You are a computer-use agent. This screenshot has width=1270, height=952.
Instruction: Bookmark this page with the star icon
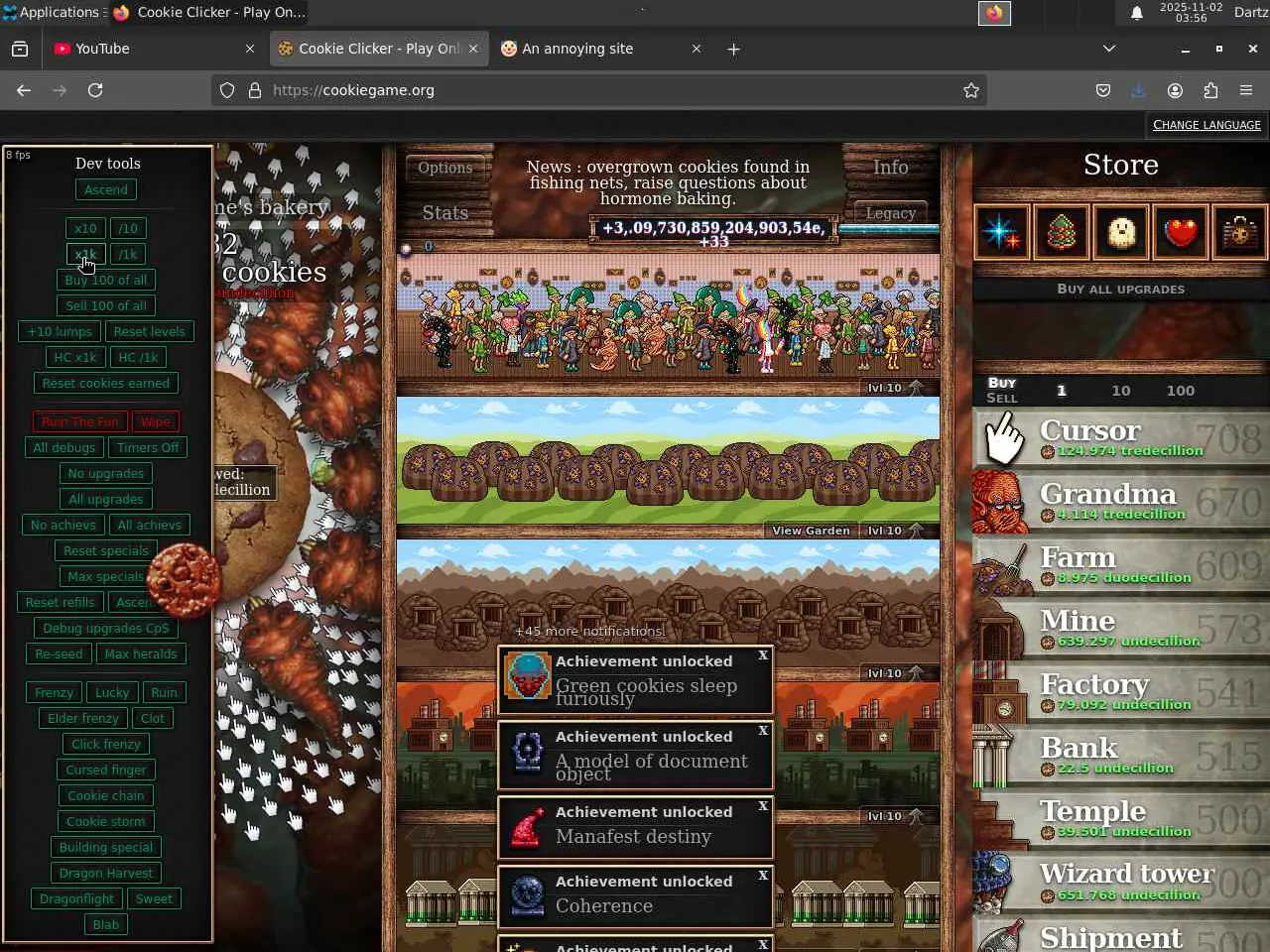tap(971, 90)
